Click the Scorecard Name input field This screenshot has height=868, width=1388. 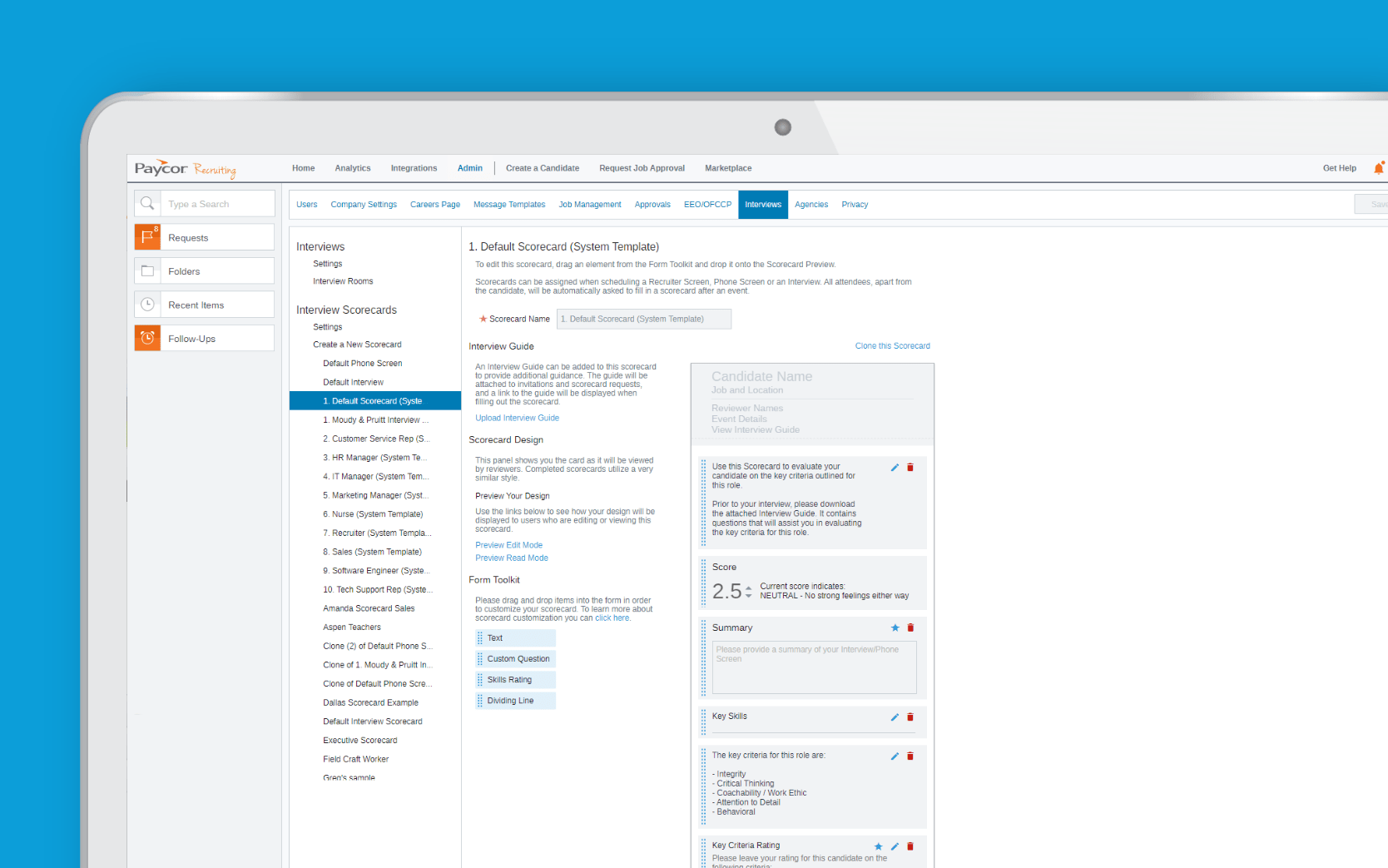(644, 320)
